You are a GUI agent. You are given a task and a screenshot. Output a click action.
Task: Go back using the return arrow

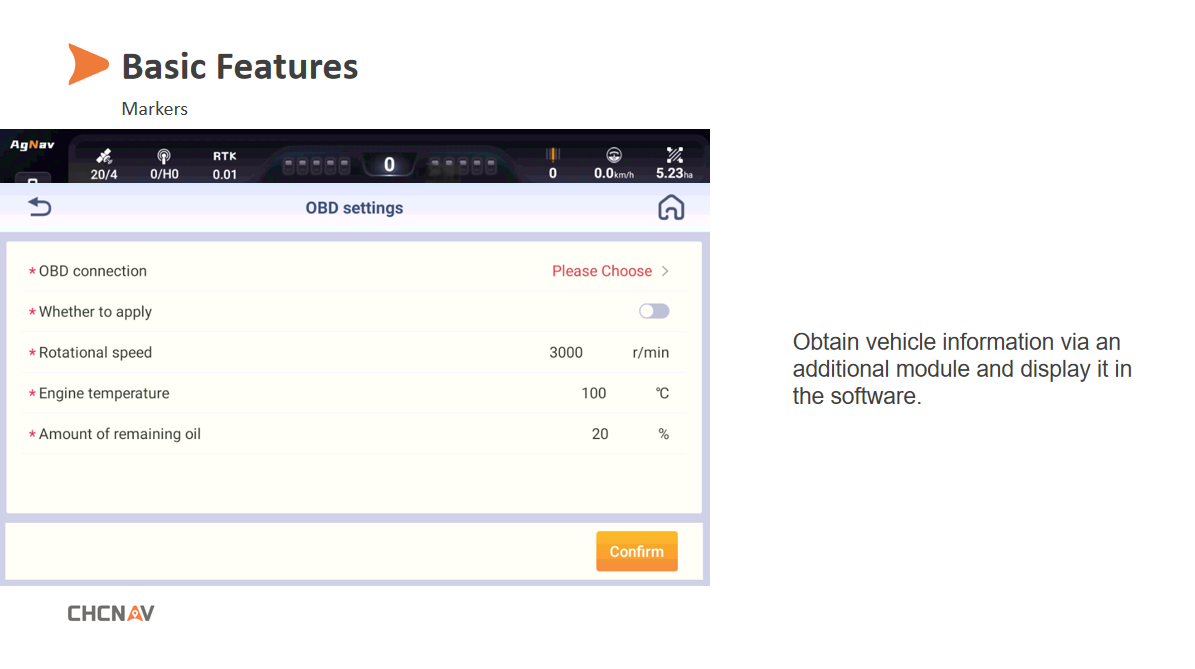[39, 207]
